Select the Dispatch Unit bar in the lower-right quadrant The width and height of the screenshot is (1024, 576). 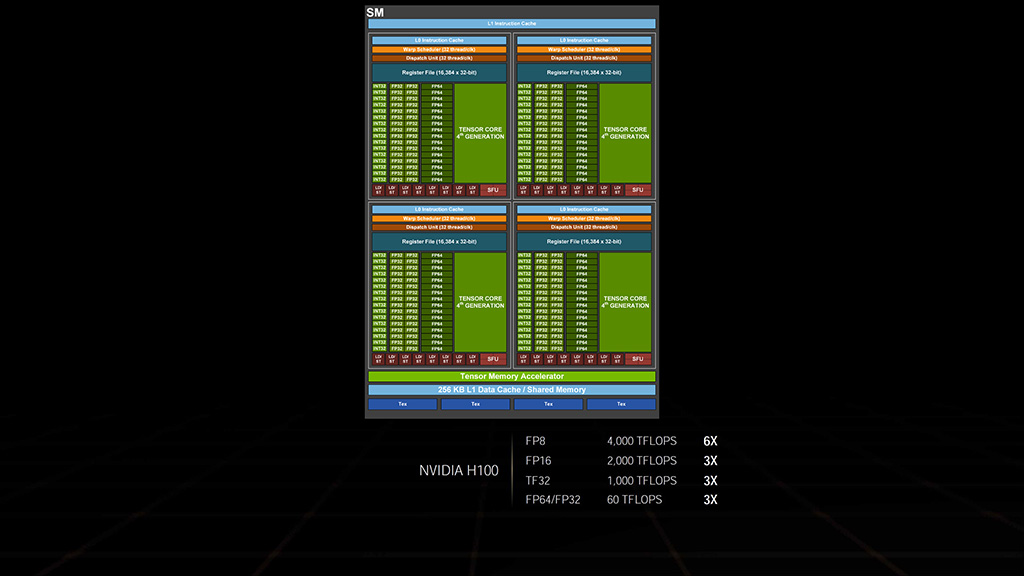[x=584, y=227]
